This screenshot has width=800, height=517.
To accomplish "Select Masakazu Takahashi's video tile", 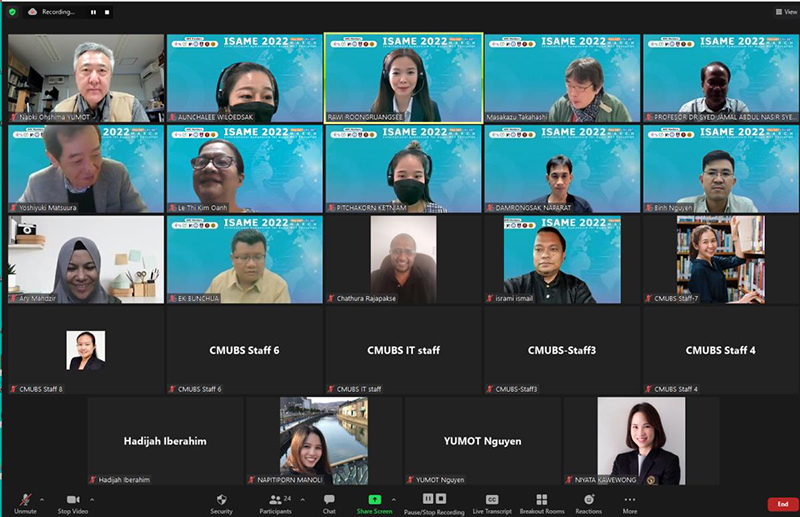I will pyautogui.click(x=562, y=78).
